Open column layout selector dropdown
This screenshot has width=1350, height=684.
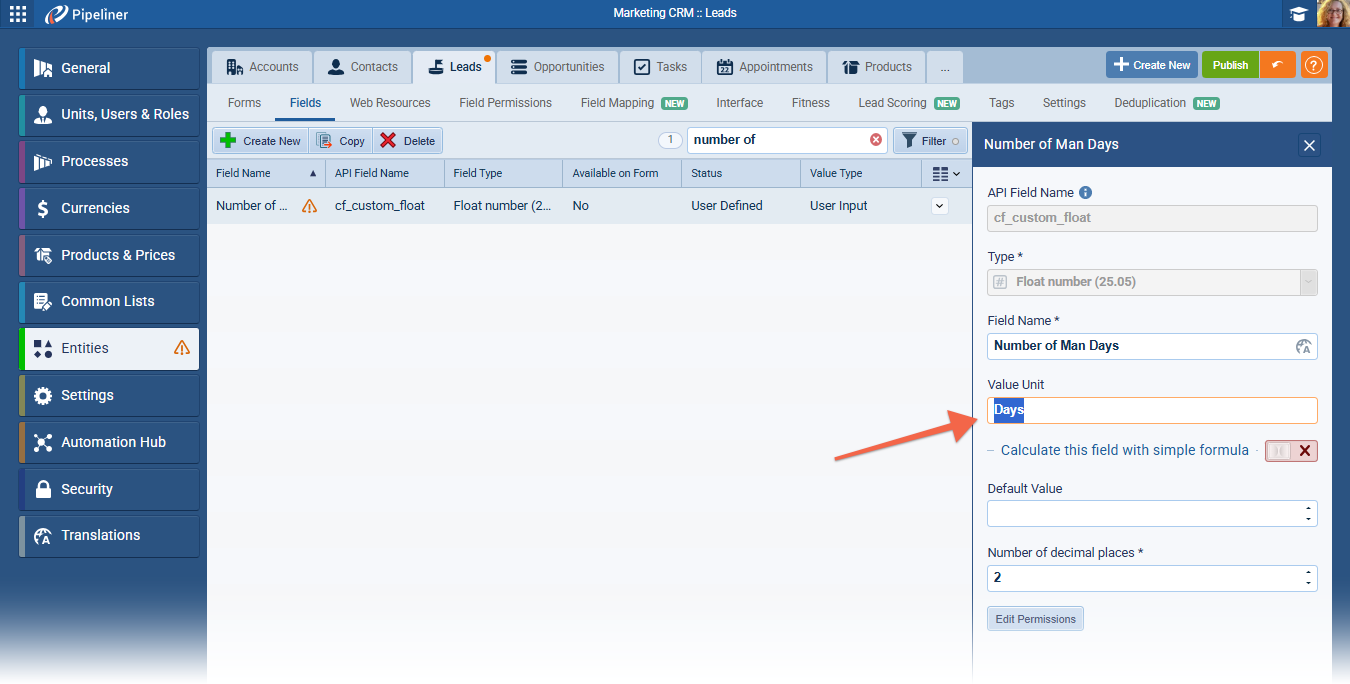click(x=945, y=174)
